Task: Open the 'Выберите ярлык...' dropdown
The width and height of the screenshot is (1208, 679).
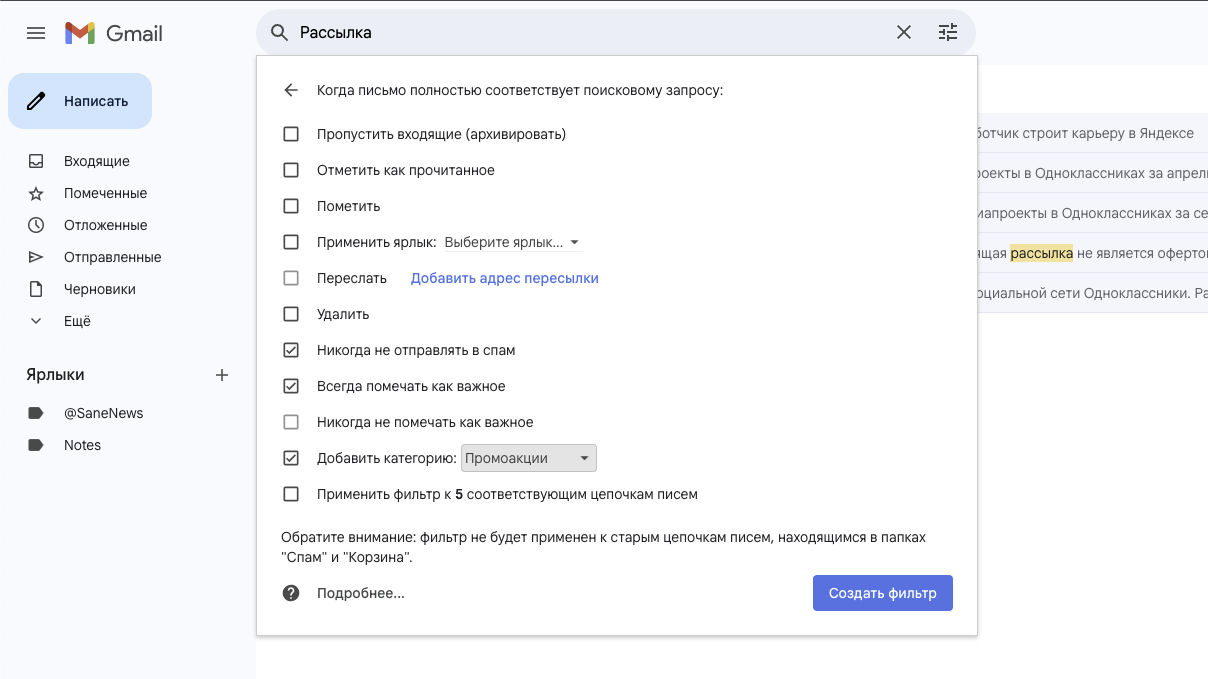Action: 512,242
